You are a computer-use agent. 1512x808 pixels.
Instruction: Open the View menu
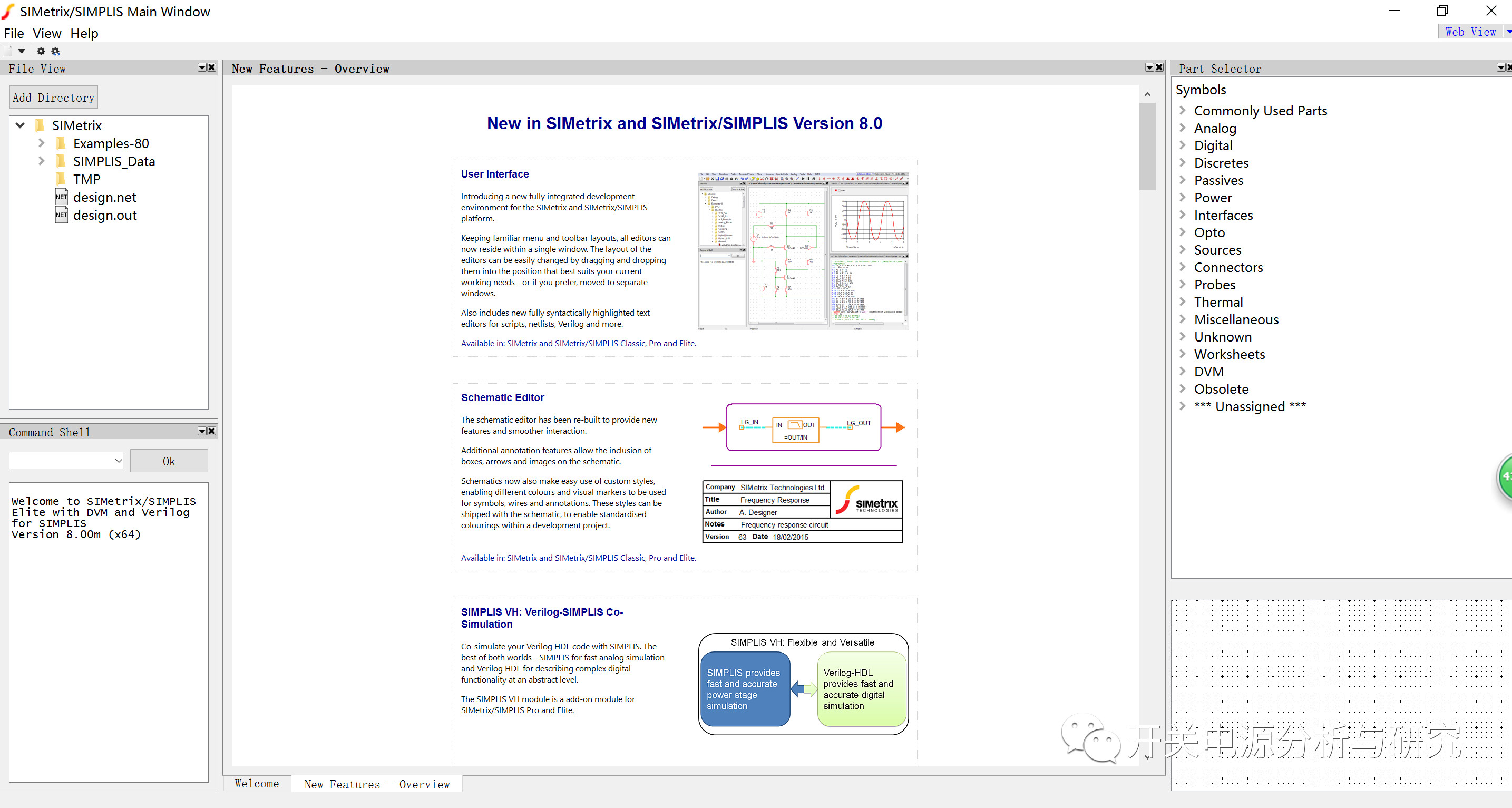pos(46,34)
